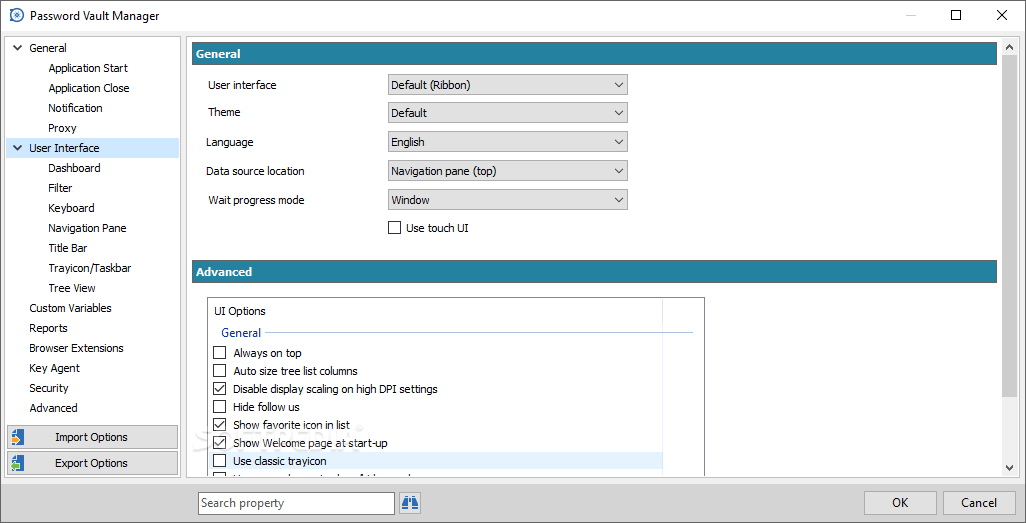Maximize the Password Vault Manager window
The image size is (1026, 523).
pyautogui.click(x=956, y=15)
